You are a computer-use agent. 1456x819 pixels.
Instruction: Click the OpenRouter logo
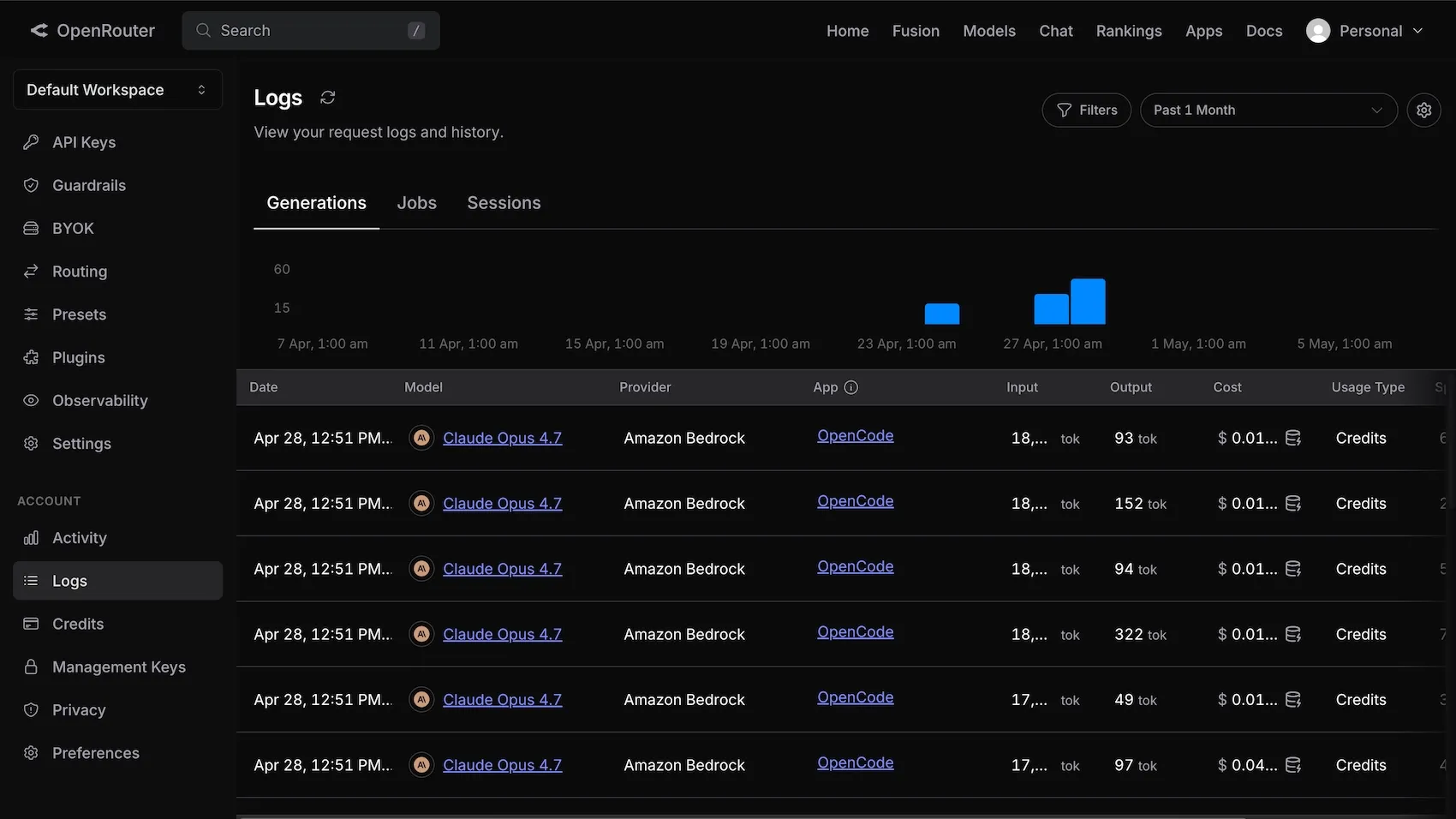tap(92, 31)
